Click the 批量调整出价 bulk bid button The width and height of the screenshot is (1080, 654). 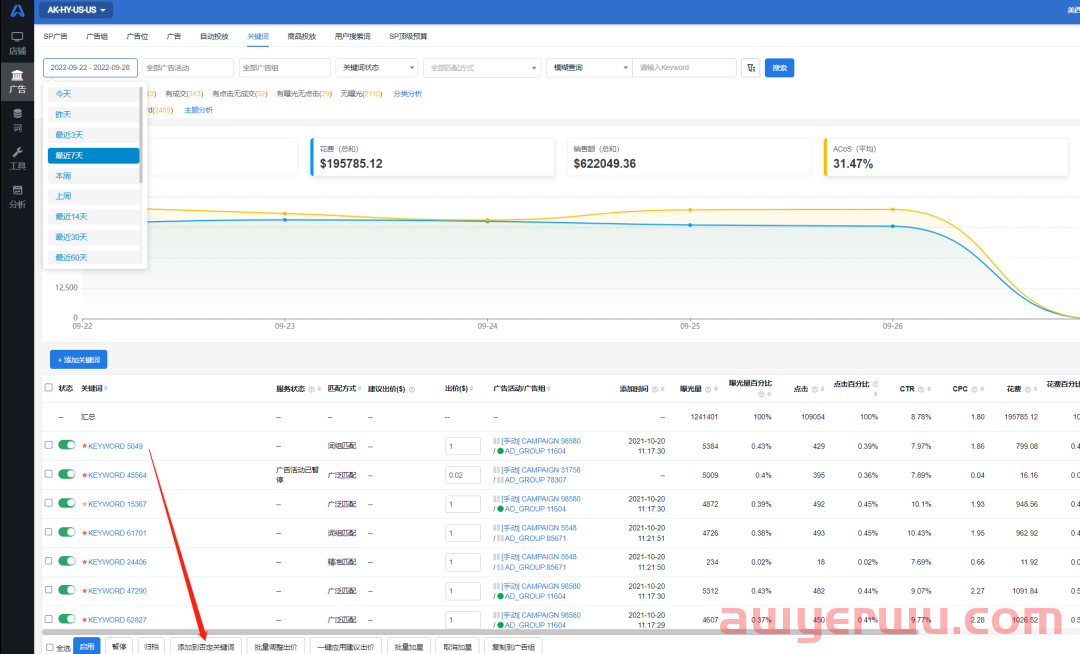tap(276, 647)
